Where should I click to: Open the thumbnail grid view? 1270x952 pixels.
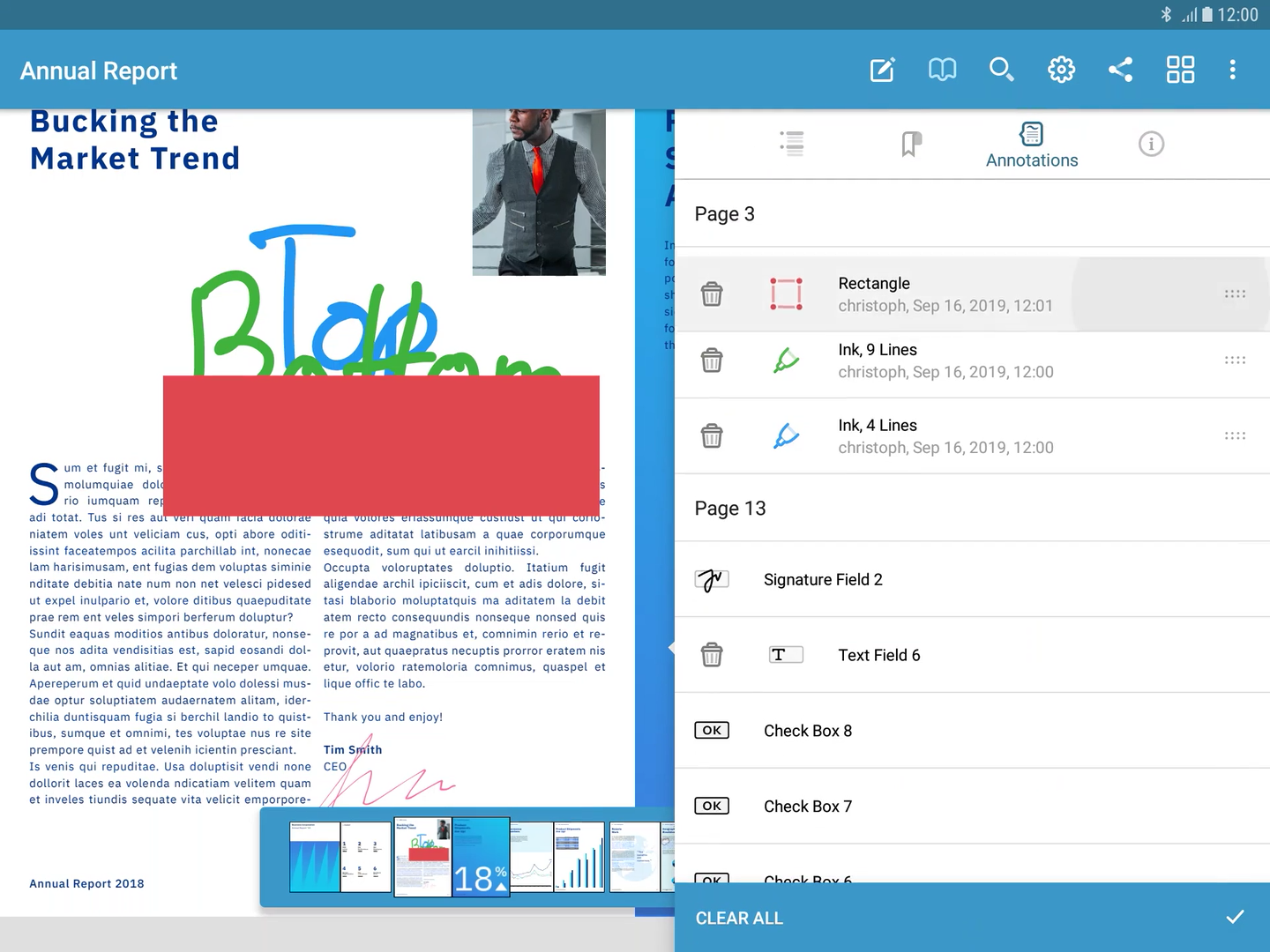click(1180, 70)
